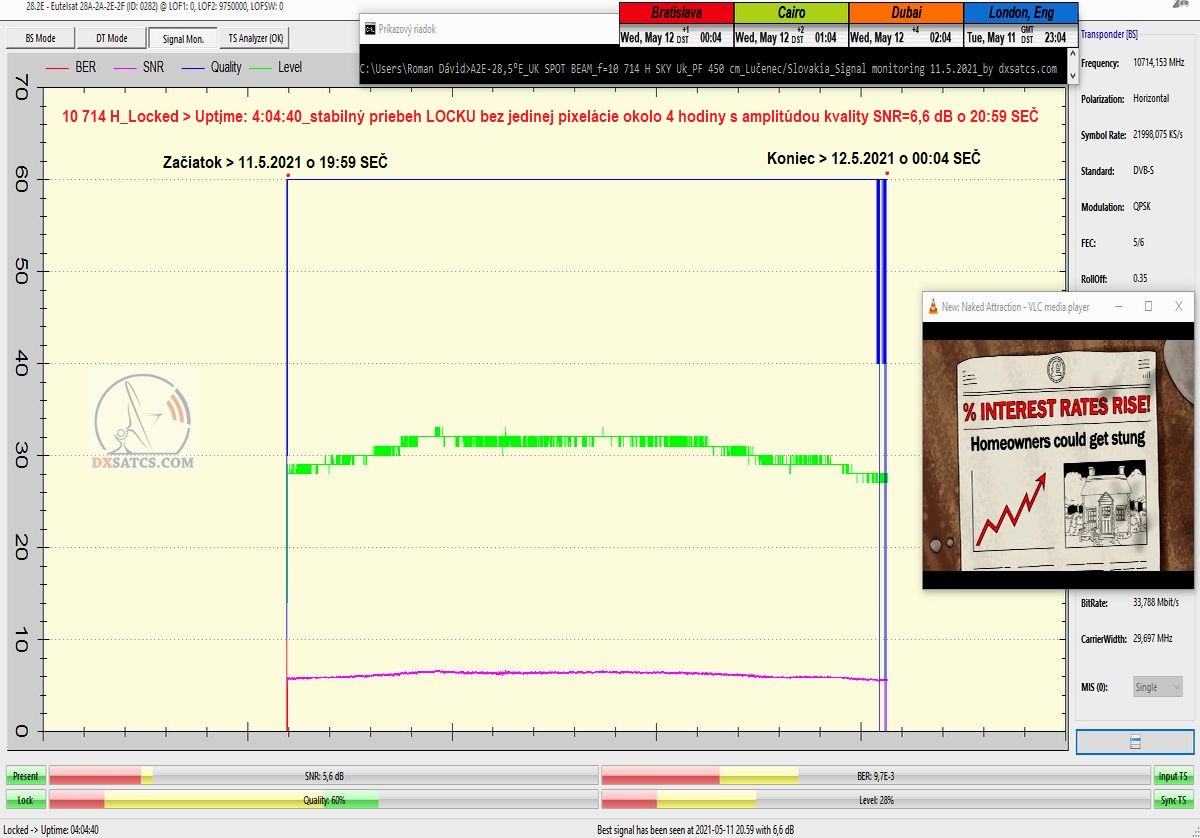Open the MIS Single dropdown
This screenshot has width=1200, height=838.
[x=1157, y=687]
